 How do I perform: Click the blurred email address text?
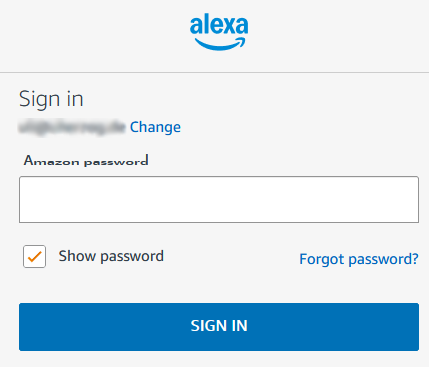[72, 127]
